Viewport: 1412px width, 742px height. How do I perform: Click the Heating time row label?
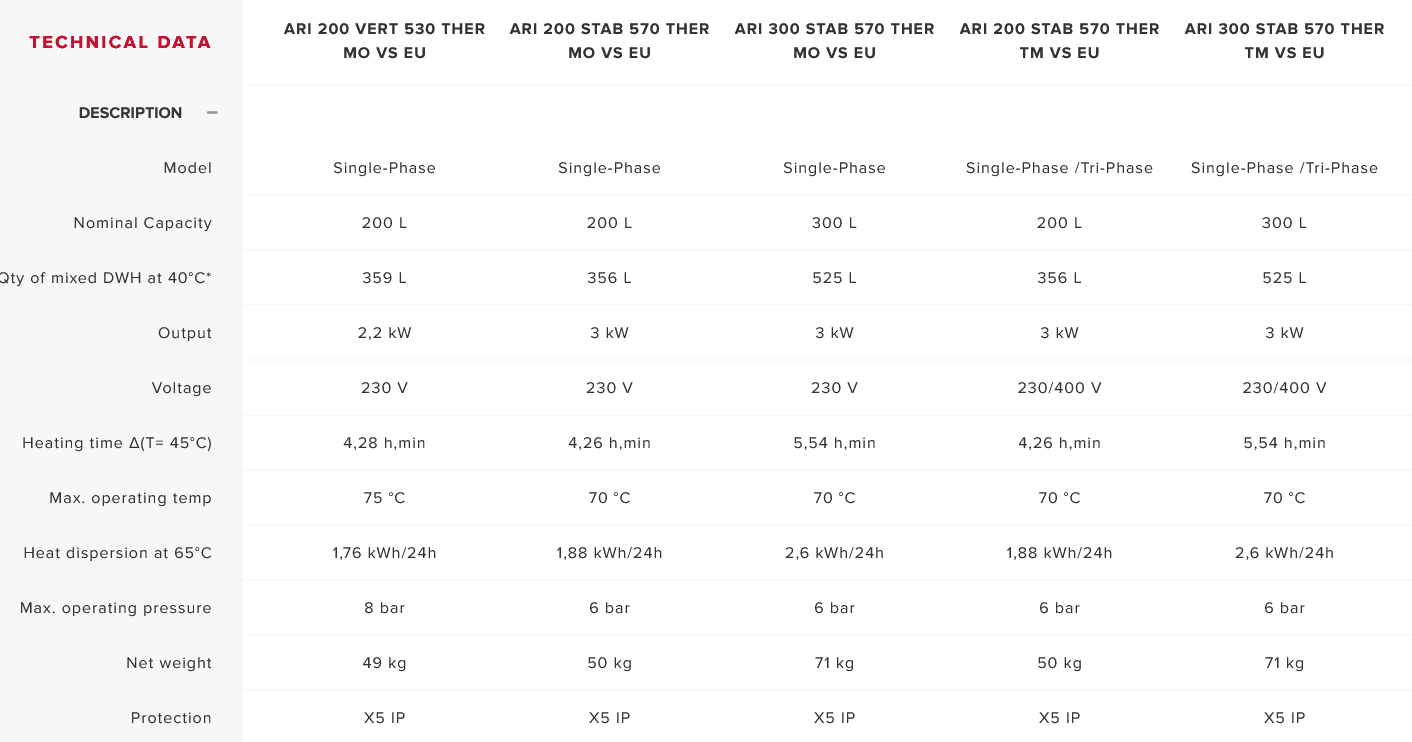tap(117, 443)
